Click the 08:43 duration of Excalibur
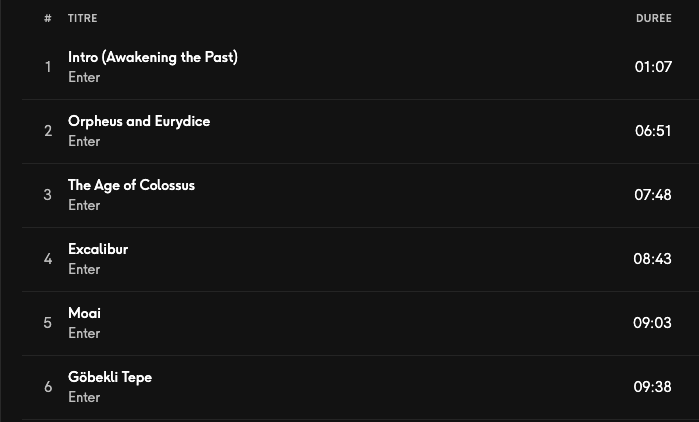Image resolution: width=699 pixels, height=422 pixels. pyautogui.click(x=652, y=259)
